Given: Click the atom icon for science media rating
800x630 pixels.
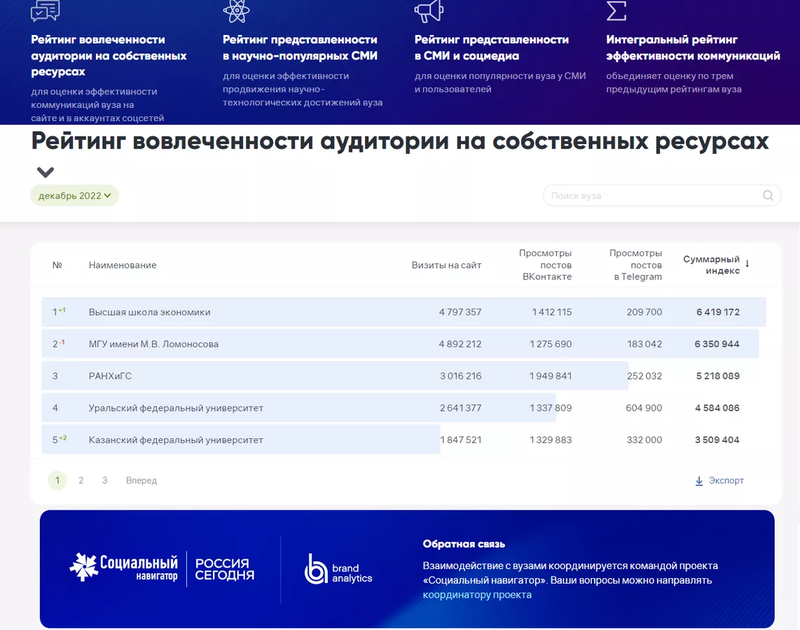Looking at the screenshot, I should pyautogui.click(x=236, y=10).
